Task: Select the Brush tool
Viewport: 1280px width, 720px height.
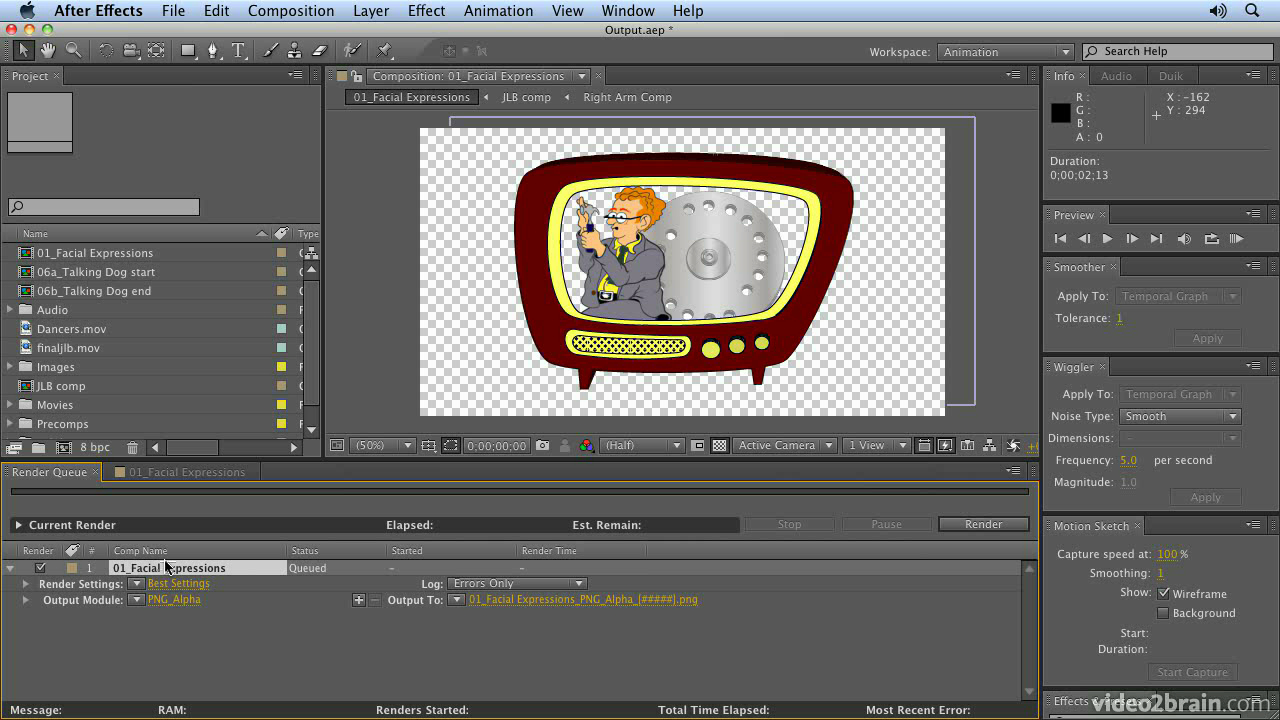Action: [x=270, y=50]
